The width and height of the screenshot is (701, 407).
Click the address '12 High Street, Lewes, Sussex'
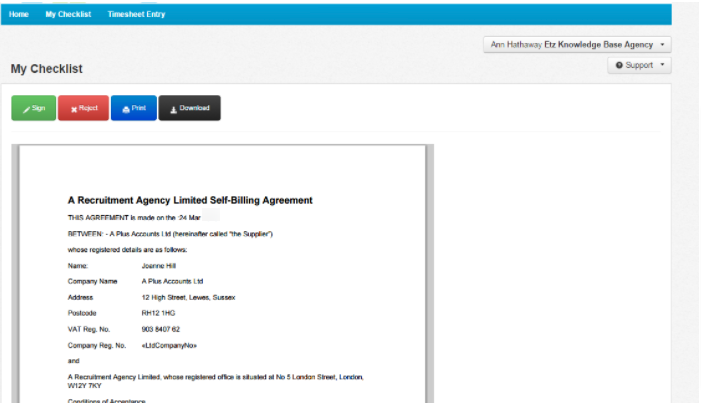[x=188, y=297]
